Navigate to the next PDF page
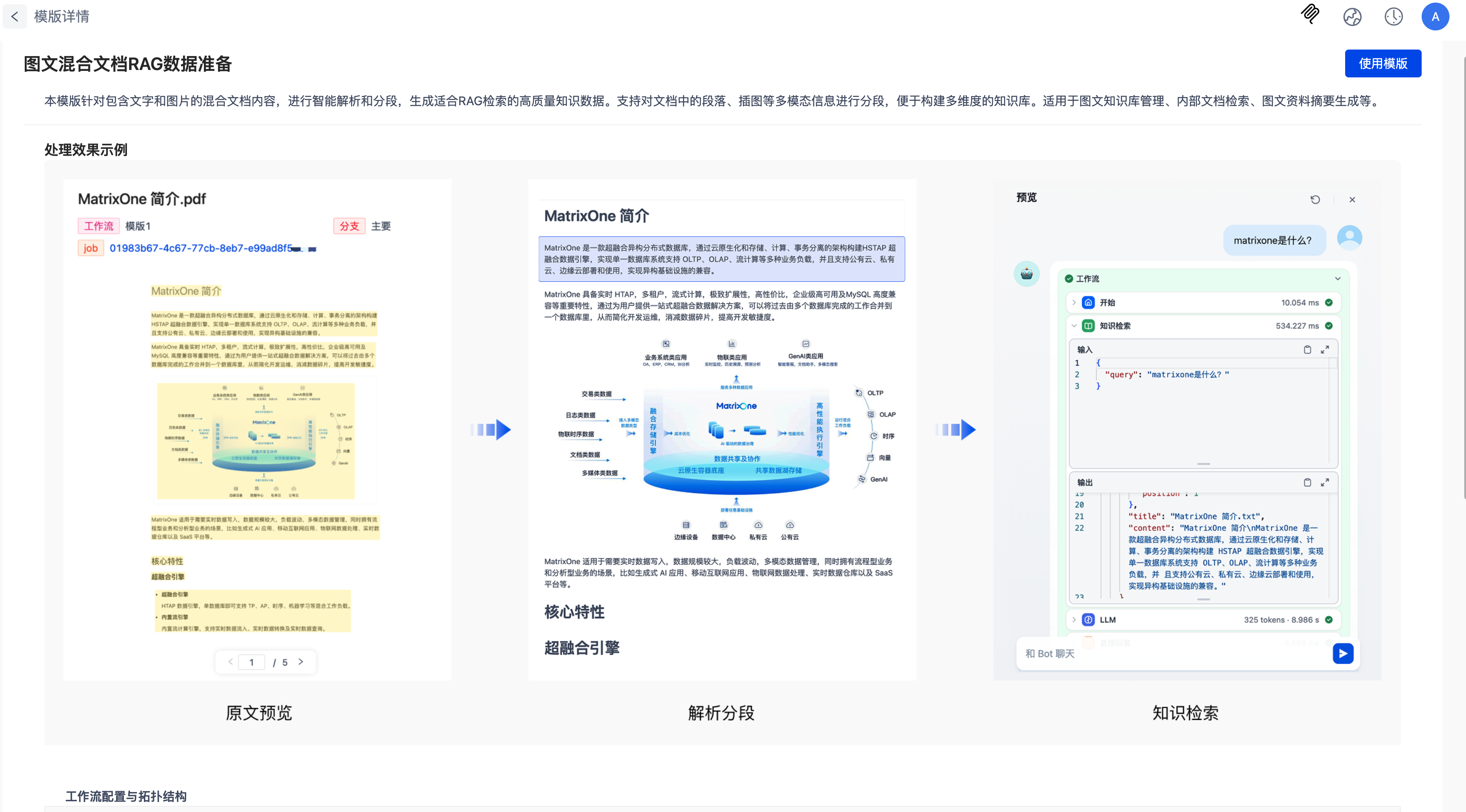 click(301, 662)
